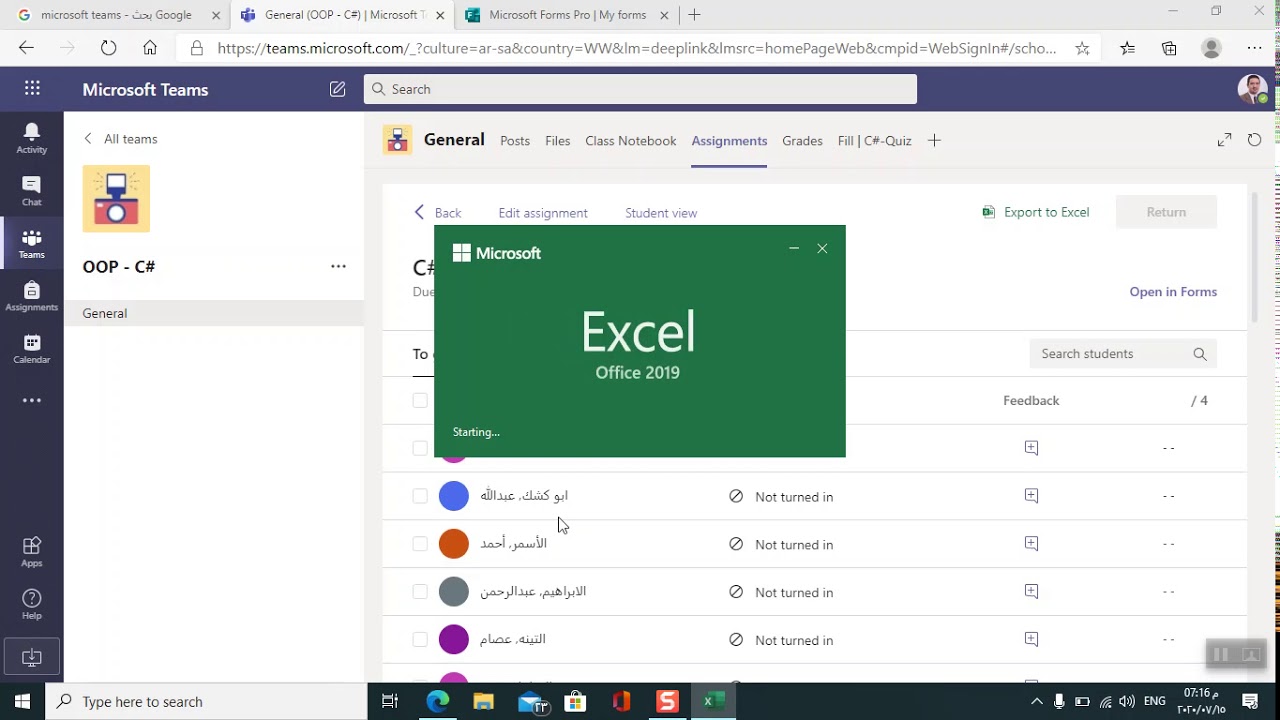
Task: Minimize the Excel splash screen
Action: click(794, 249)
